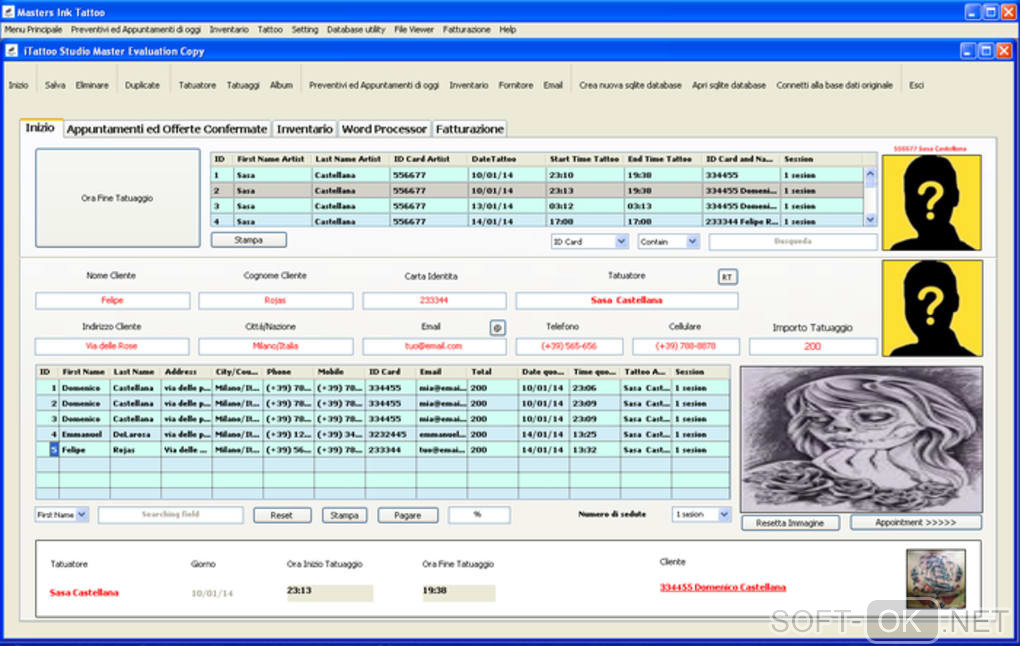Click Crea nuova sqlite database toolbar item
This screenshot has height=646, width=1020.
[x=630, y=86]
